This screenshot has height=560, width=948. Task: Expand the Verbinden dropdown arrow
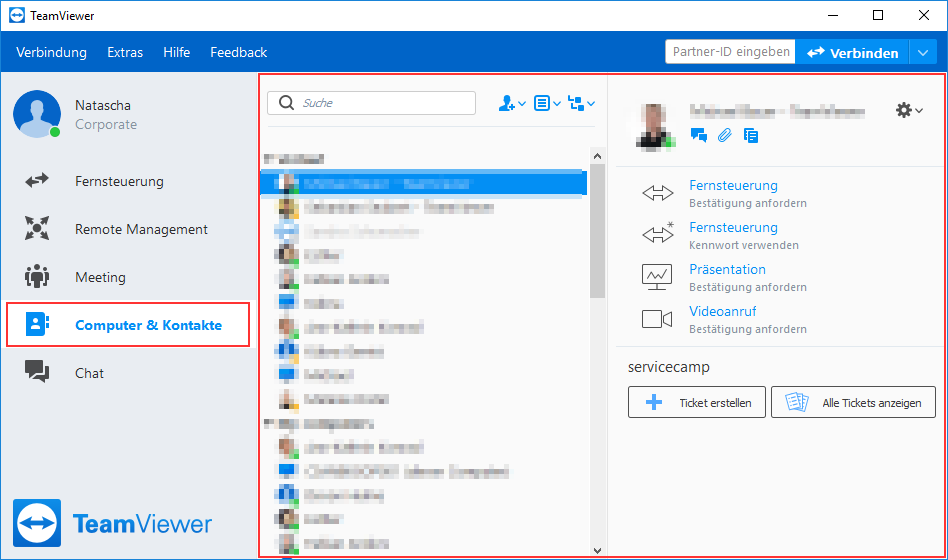pyautogui.click(x=923, y=53)
